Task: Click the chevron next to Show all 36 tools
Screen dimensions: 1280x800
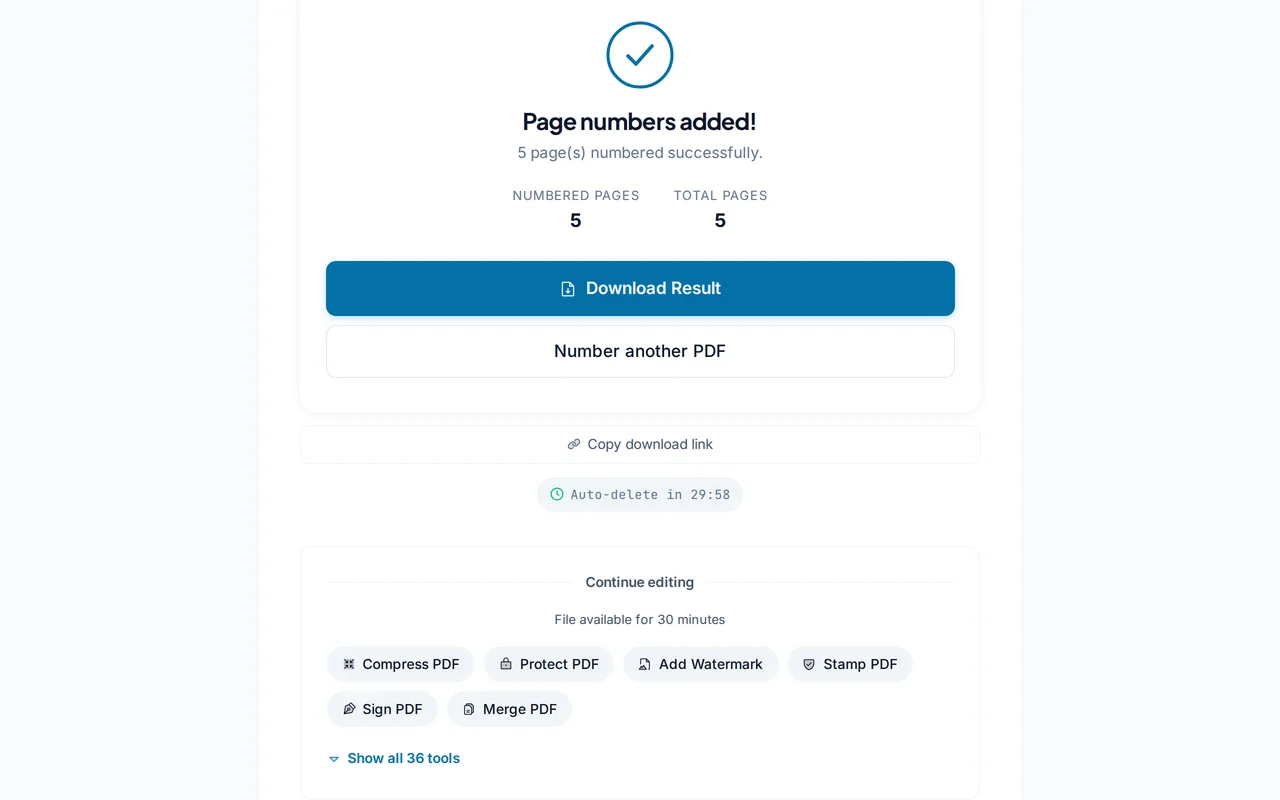Action: (334, 759)
